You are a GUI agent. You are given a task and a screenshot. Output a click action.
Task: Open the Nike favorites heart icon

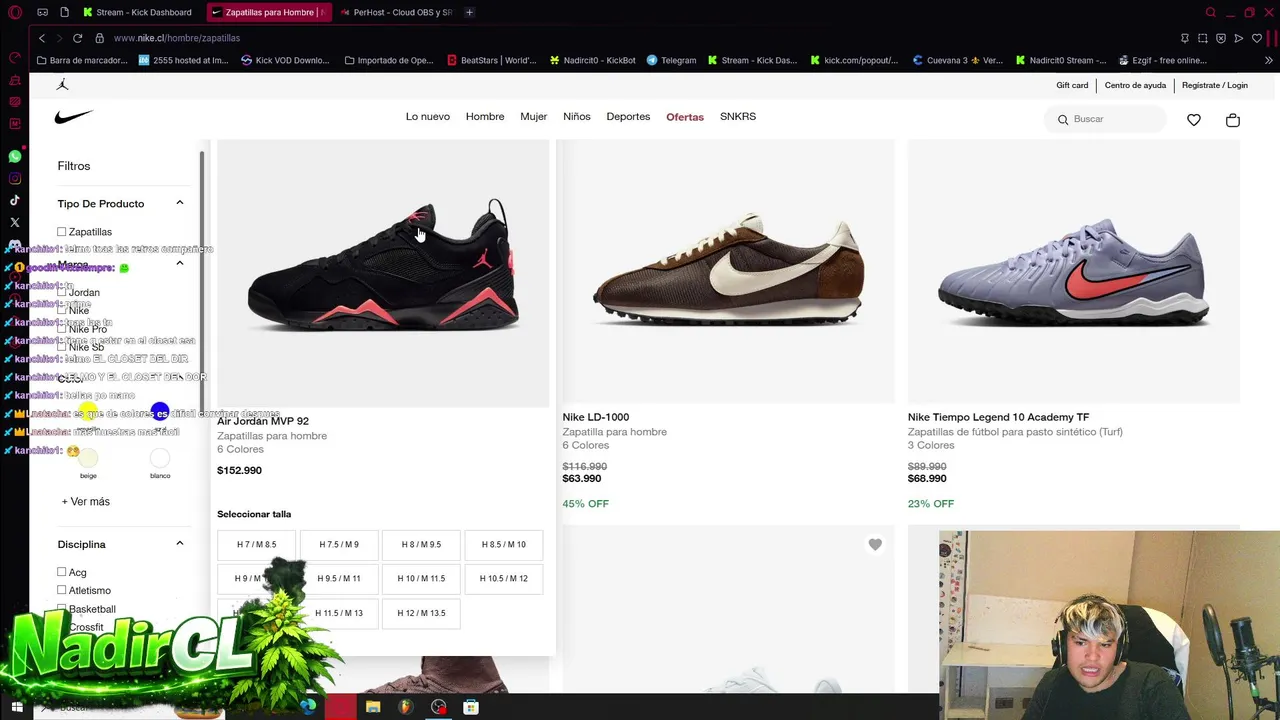1194,120
